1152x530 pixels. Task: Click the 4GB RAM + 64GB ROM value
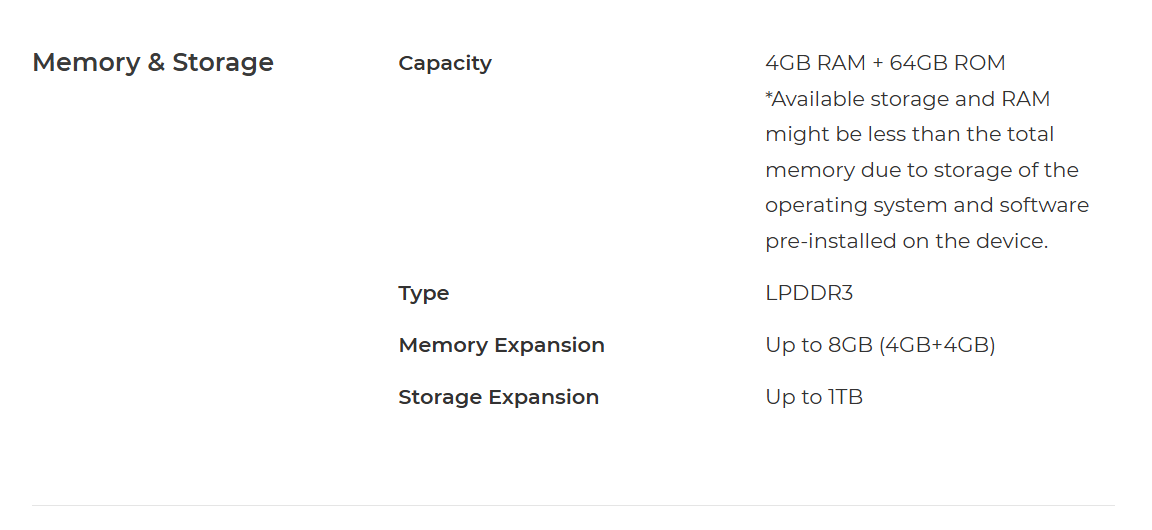pyautogui.click(x=885, y=63)
